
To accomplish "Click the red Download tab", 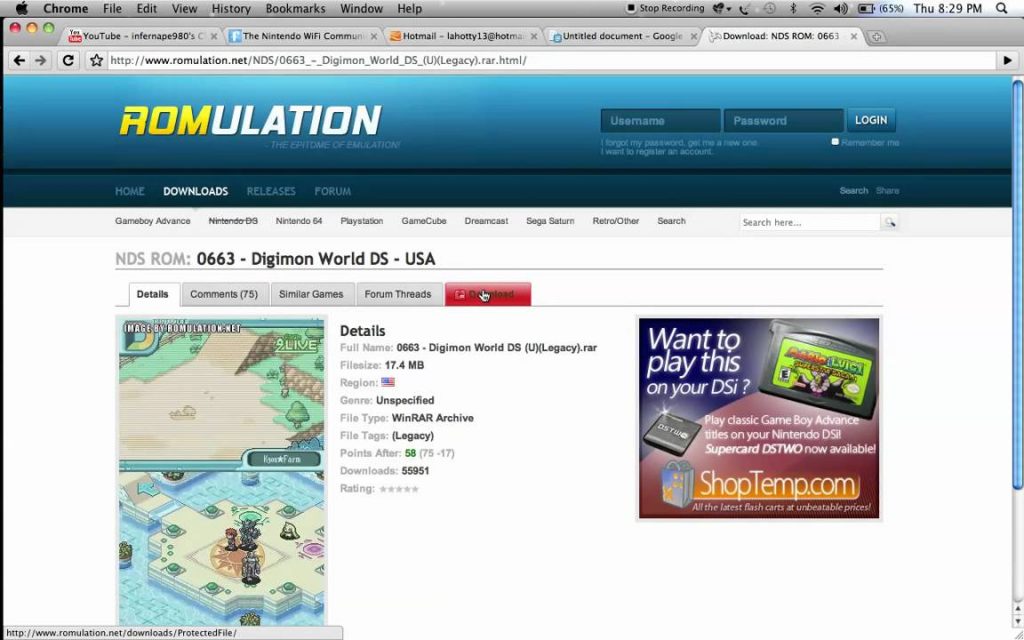I will tap(488, 294).
